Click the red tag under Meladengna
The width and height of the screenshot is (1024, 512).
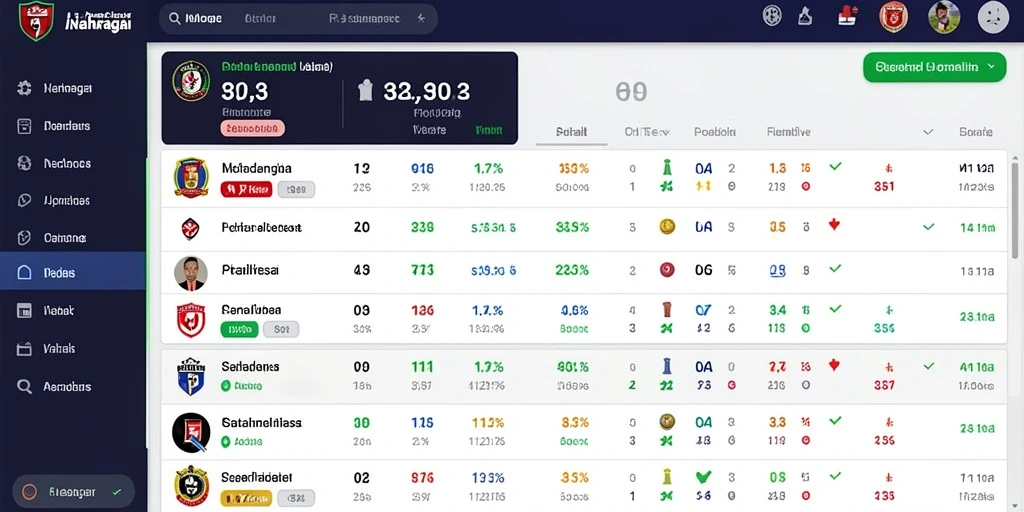(246, 189)
